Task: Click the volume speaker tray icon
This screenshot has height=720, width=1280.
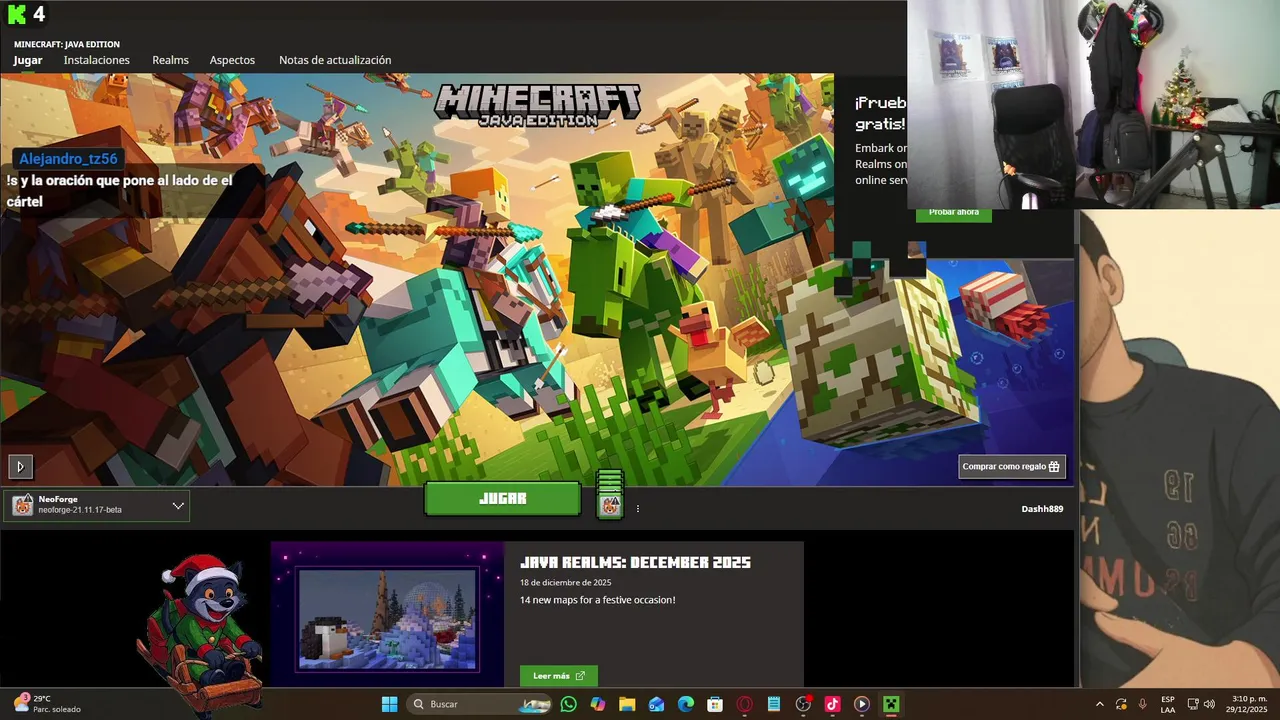Action: [1210, 704]
